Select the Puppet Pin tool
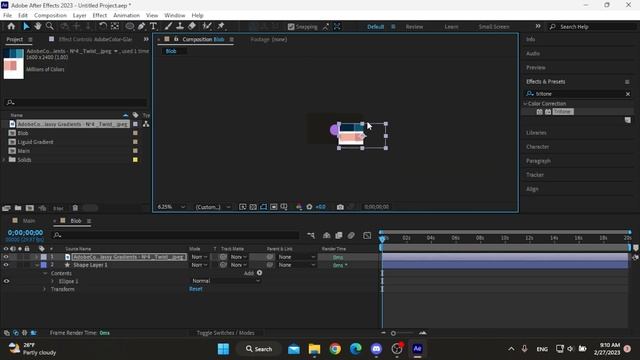 pyautogui.click(x=221, y=26)
